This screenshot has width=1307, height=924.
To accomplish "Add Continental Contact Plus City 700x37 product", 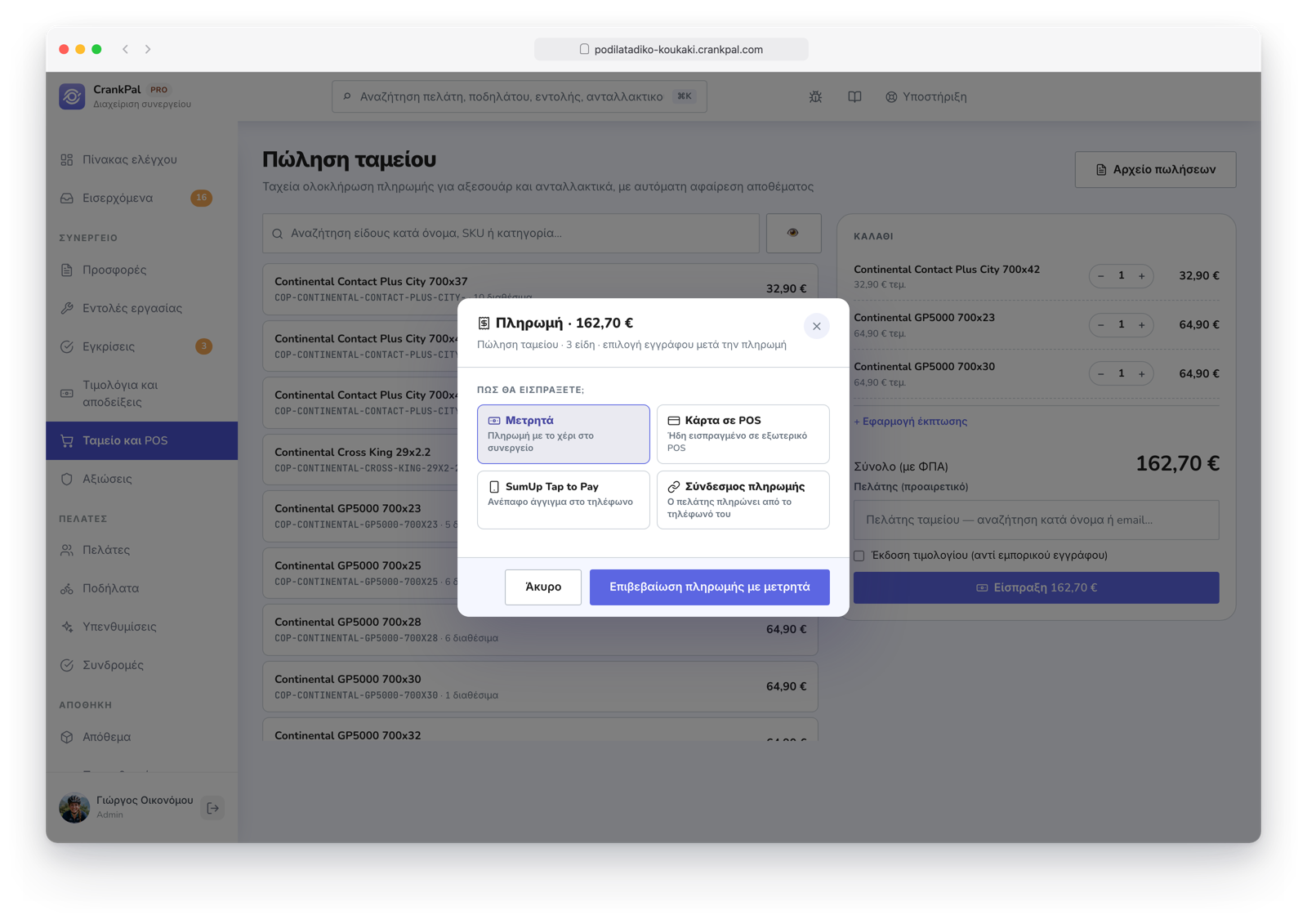I will point(540,289).
